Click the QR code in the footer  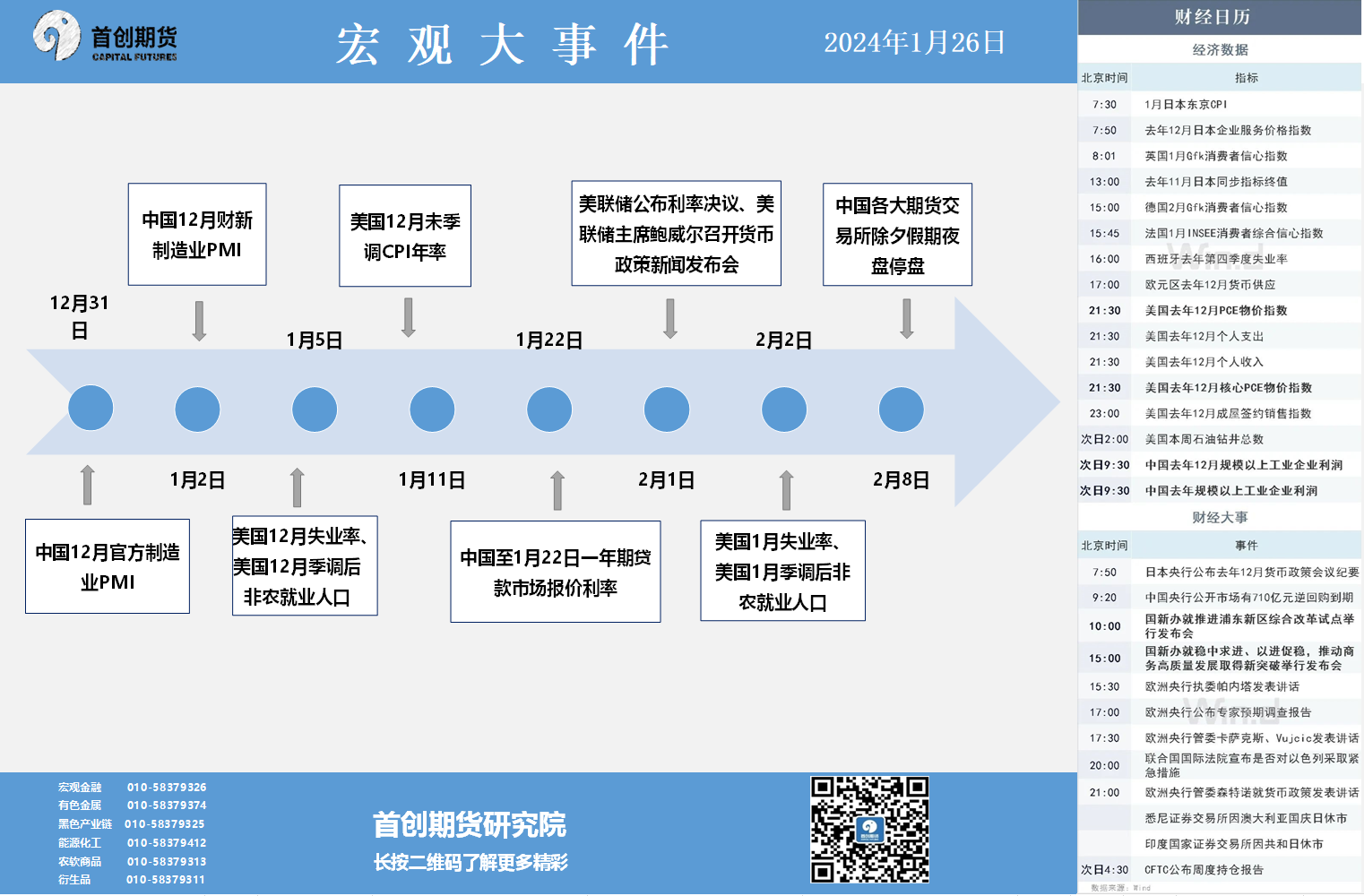868,829
